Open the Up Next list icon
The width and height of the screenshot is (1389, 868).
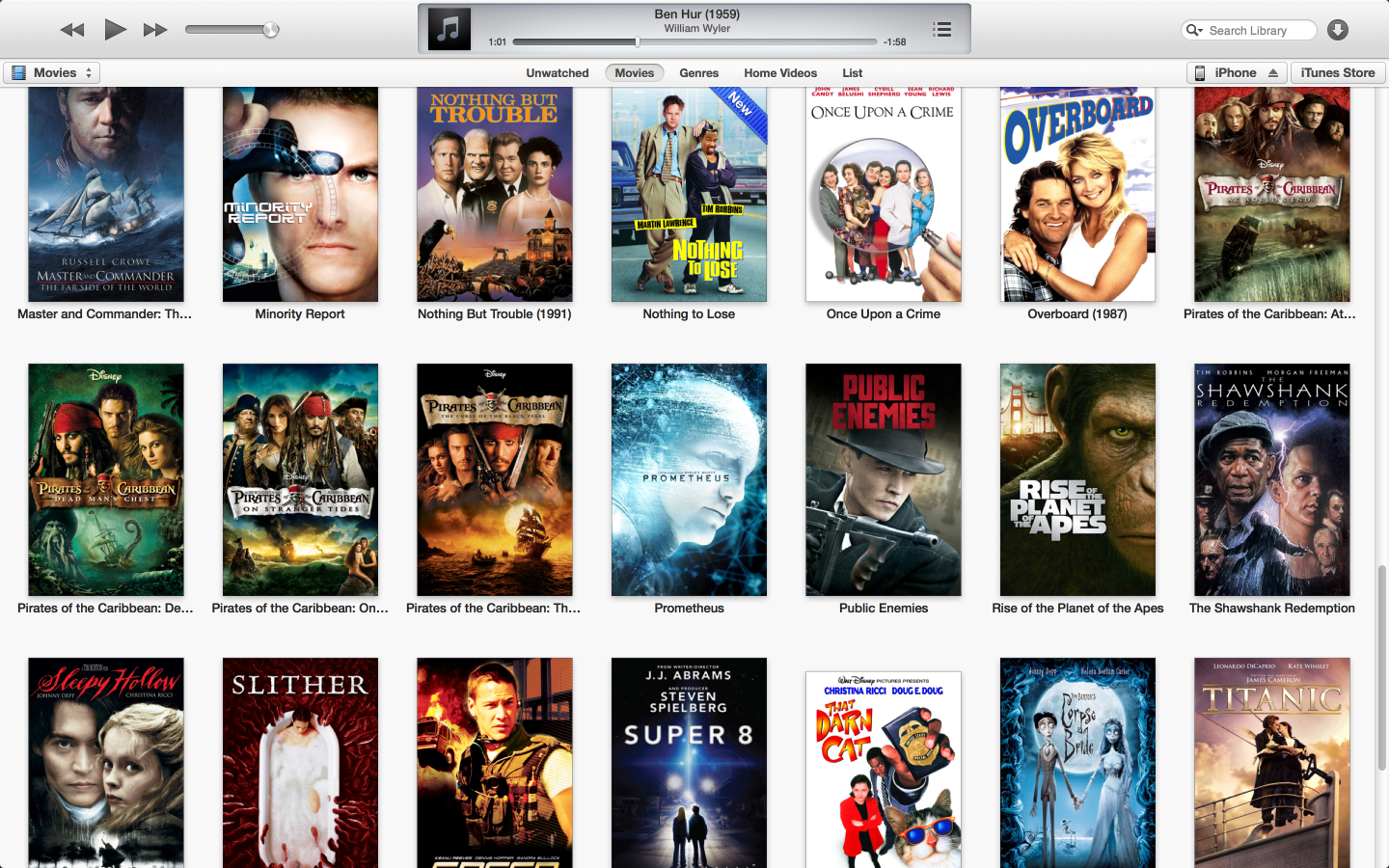942,30
